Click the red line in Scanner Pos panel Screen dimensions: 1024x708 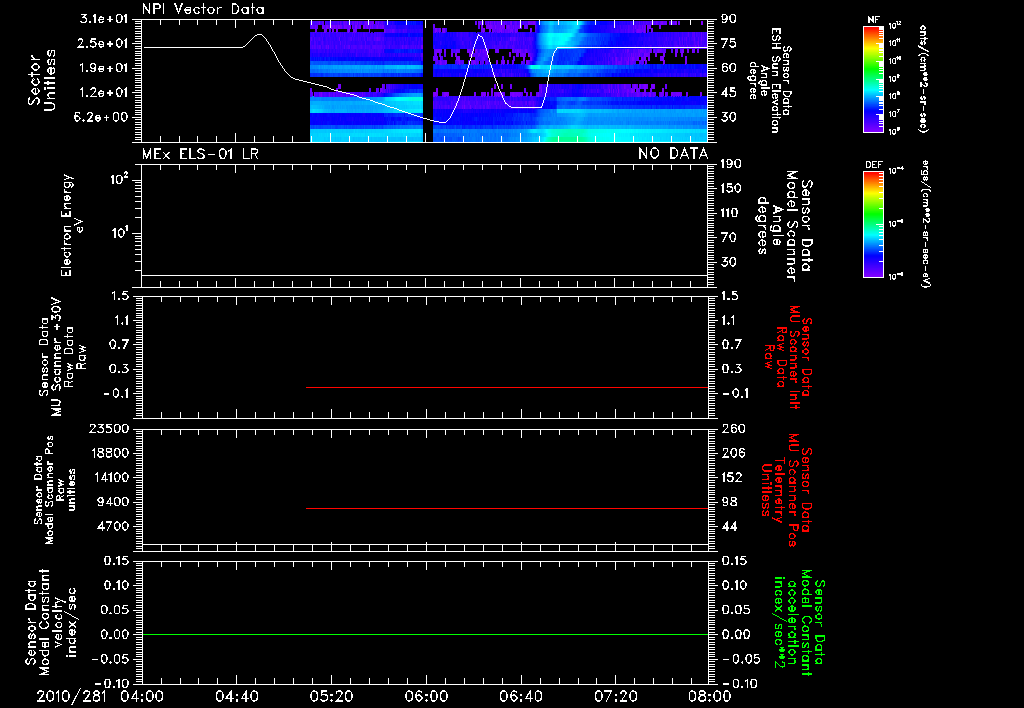click(x=507, y=508)
